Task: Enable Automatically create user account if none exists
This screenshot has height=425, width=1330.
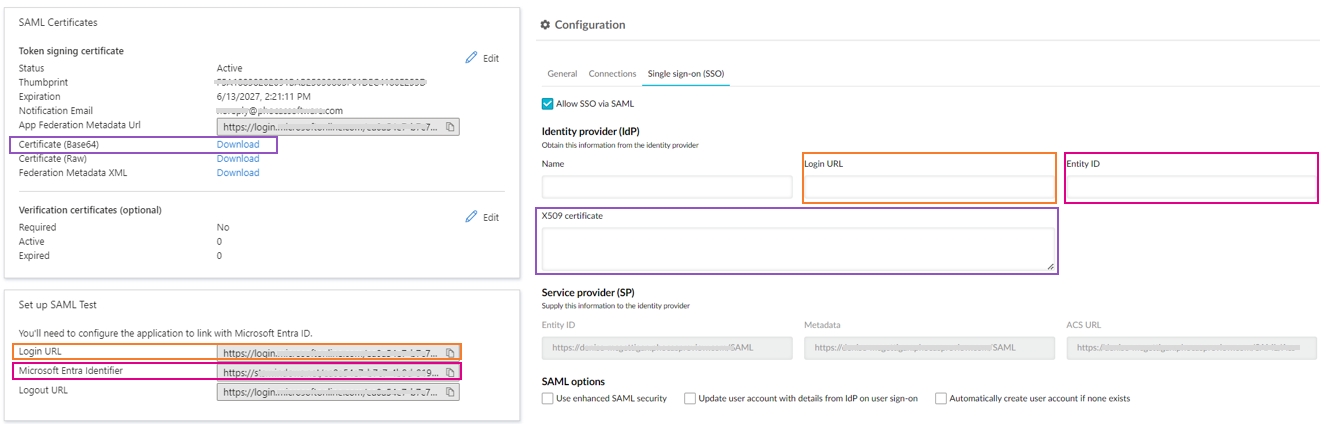Action: click(941, 398)
